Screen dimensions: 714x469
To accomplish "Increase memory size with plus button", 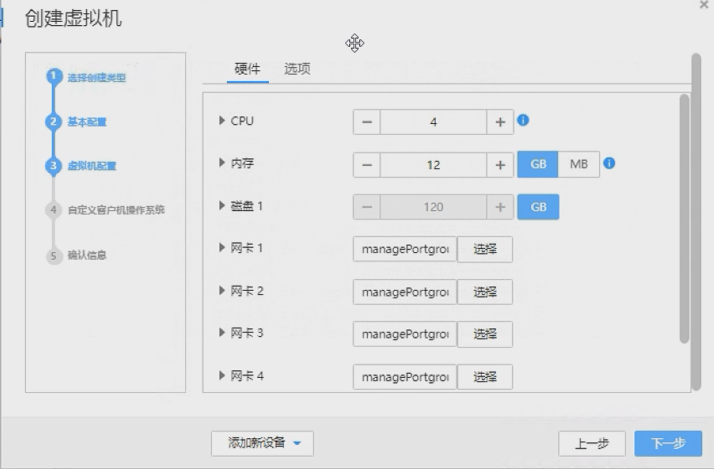I will (500, 165).
